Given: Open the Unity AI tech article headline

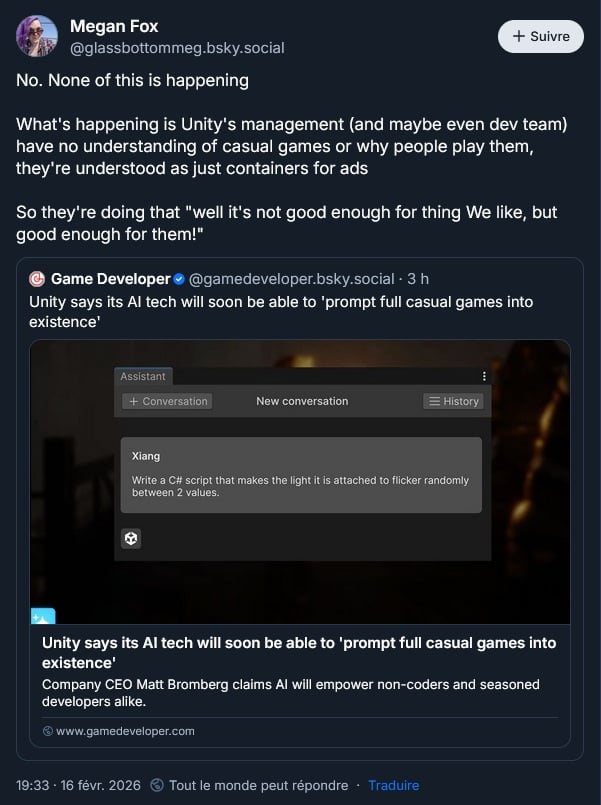Looking at the screenshot, I should point(299,653).
